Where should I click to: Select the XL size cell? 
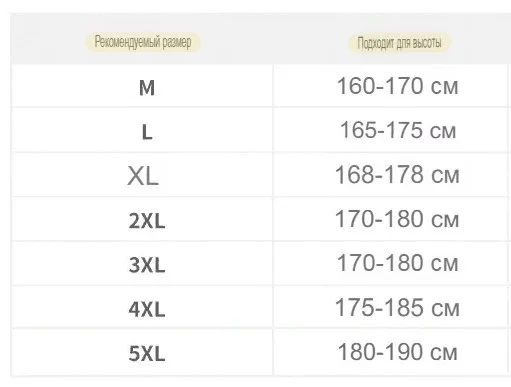[x=143, y=176]
